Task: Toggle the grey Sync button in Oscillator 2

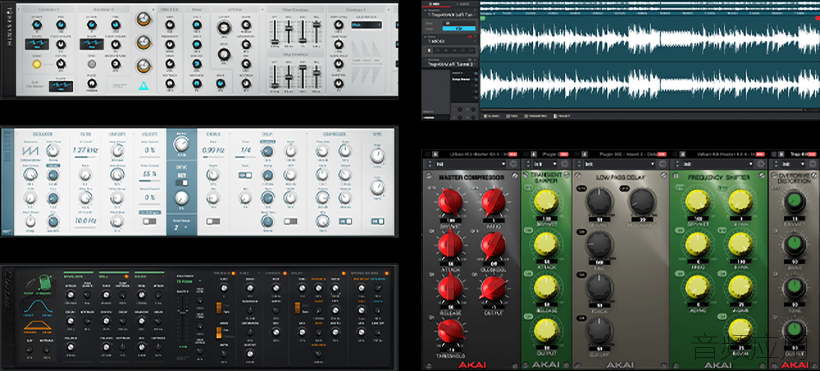Action: [x=92, y=64]
